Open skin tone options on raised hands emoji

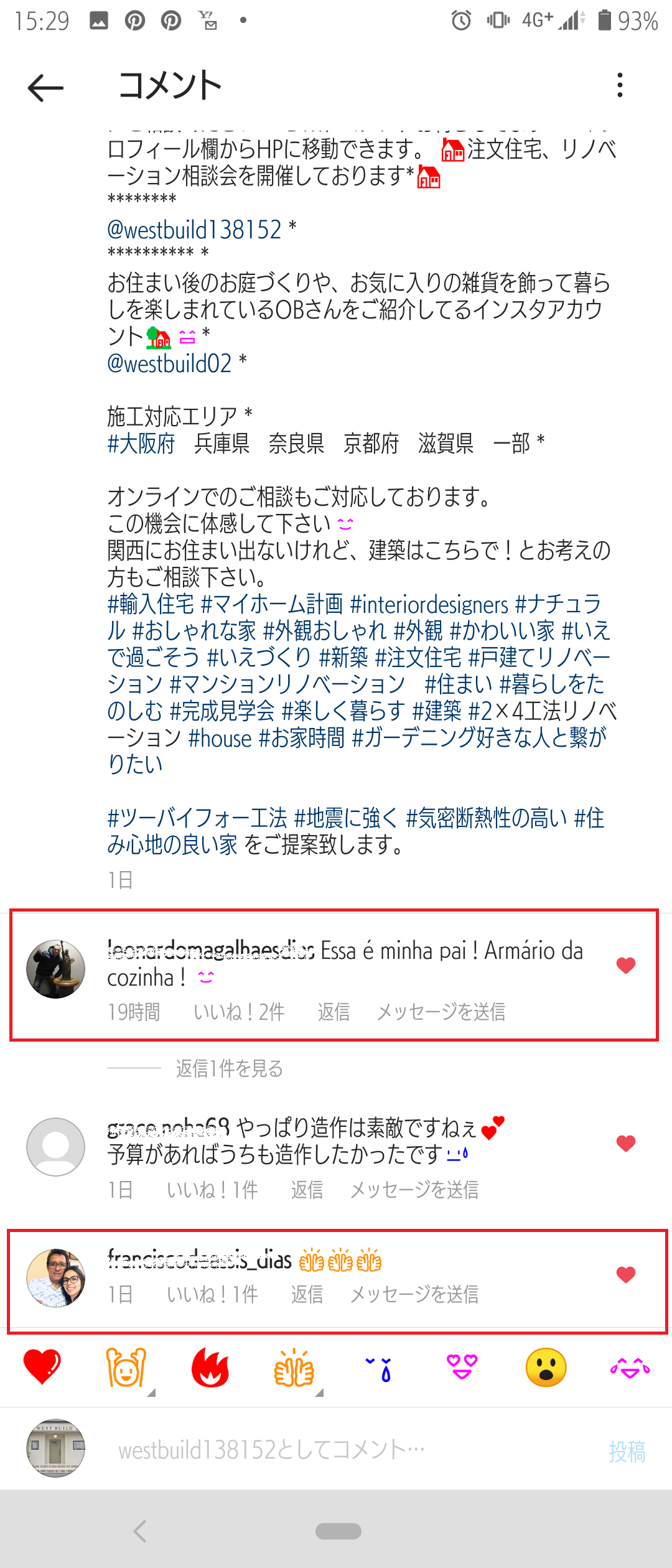point(151,1393)
